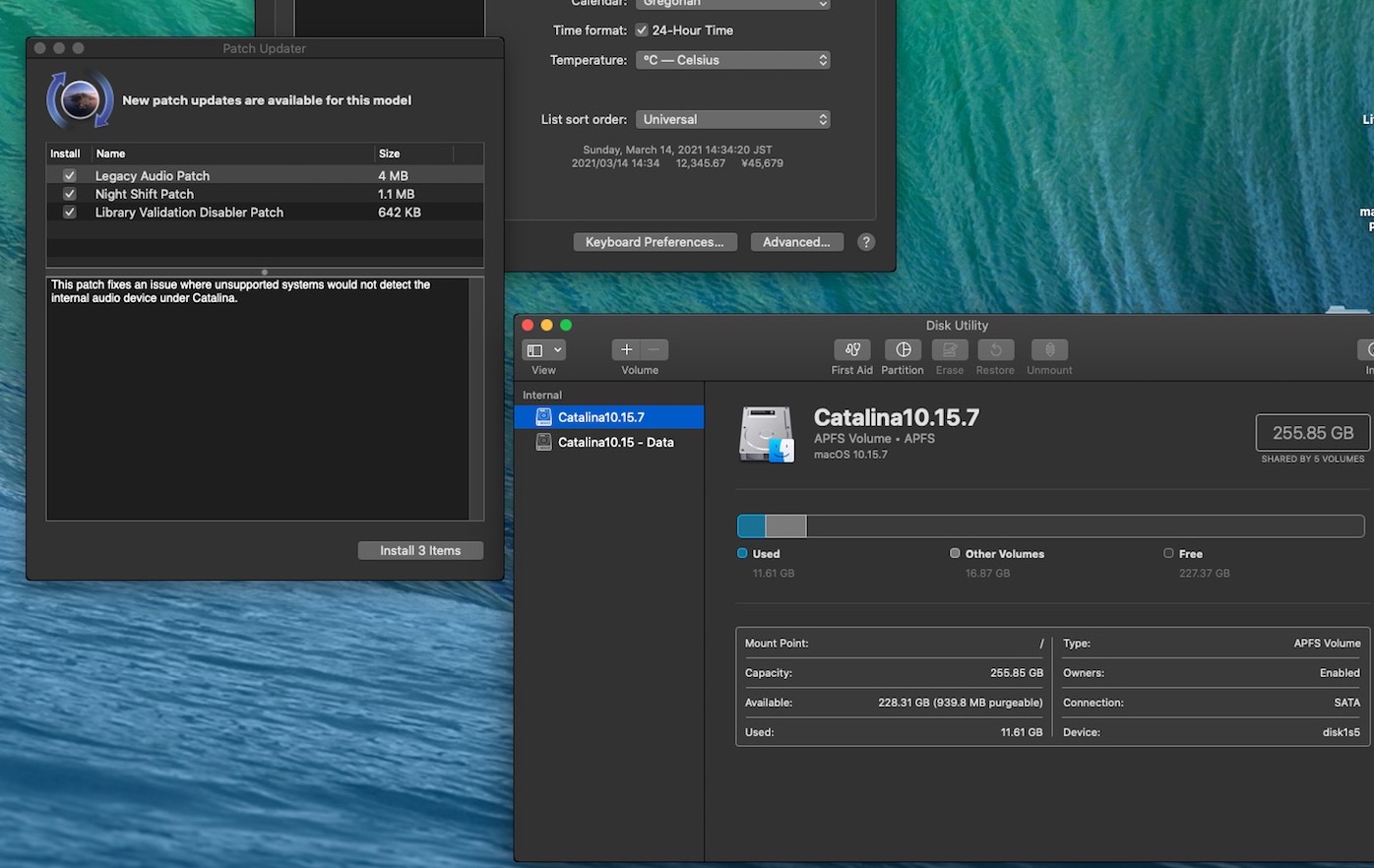Click the Used legend label
1374x868 pixels.
click(766, 554)
